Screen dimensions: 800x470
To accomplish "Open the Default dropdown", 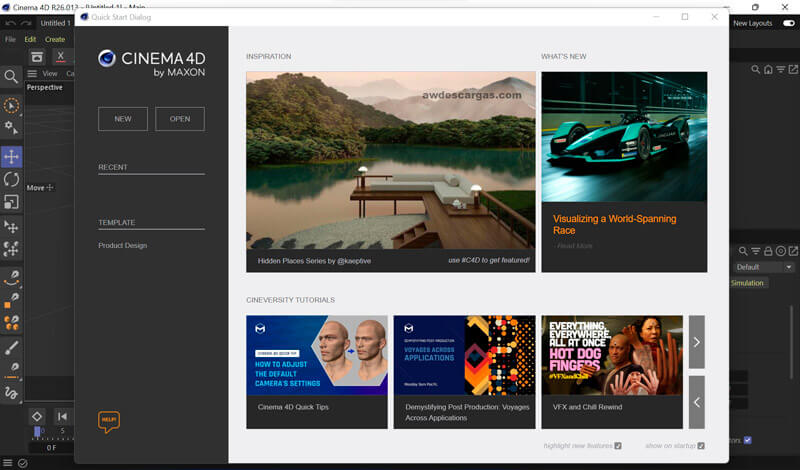I will 764,267.
